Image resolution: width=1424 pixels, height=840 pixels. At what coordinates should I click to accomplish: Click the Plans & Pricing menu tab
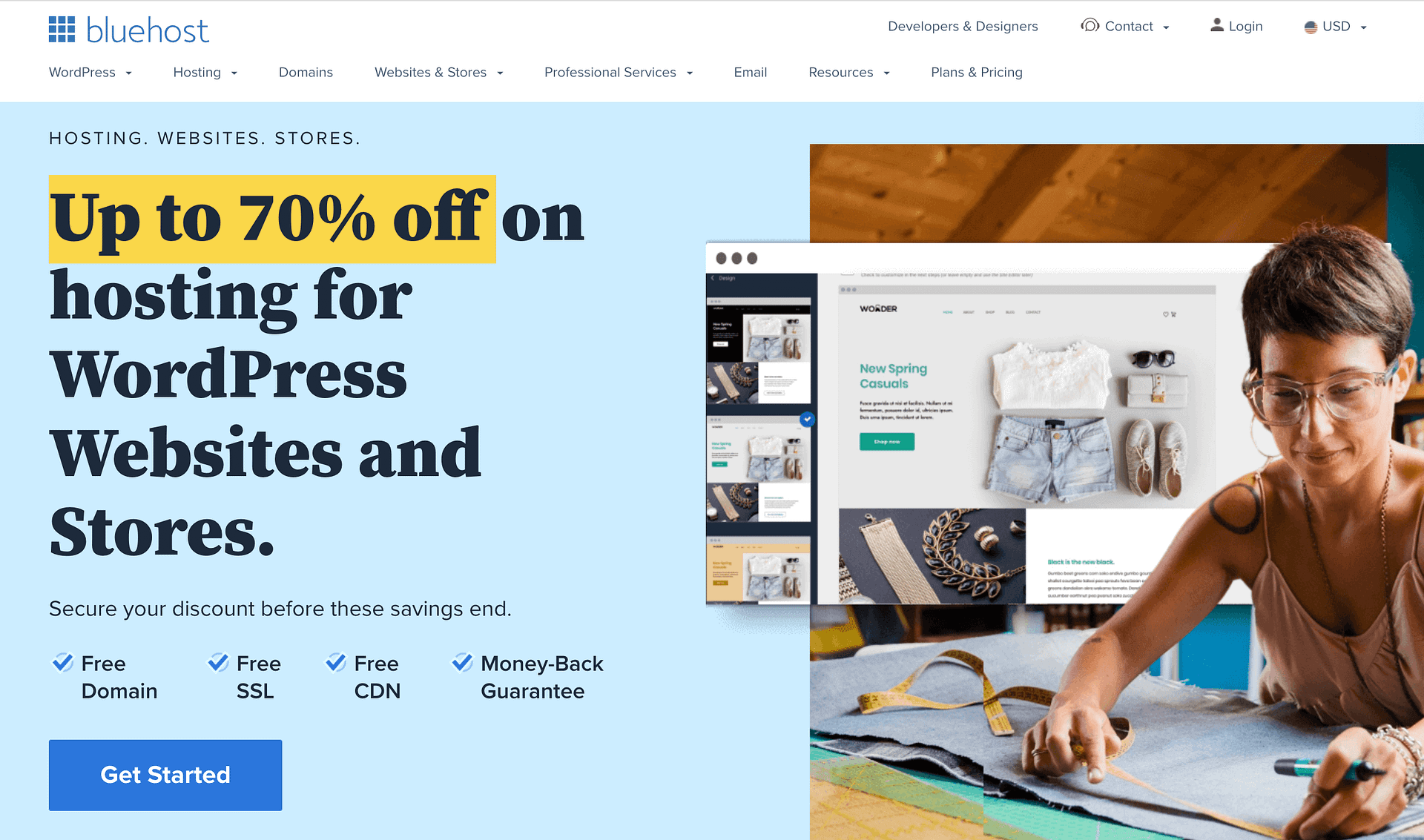(975, 72)
